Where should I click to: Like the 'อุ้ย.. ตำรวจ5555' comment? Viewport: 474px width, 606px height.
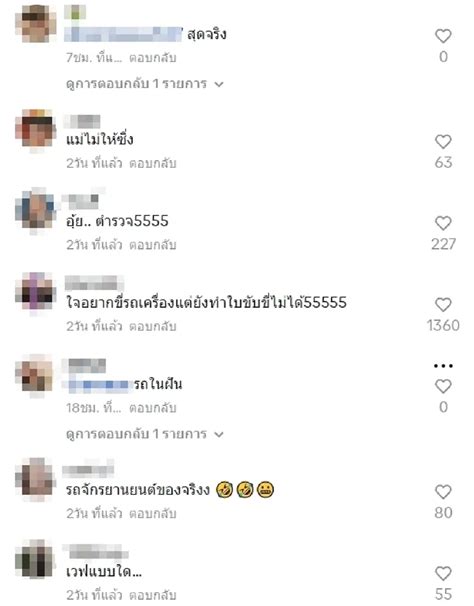coord(443,223)
